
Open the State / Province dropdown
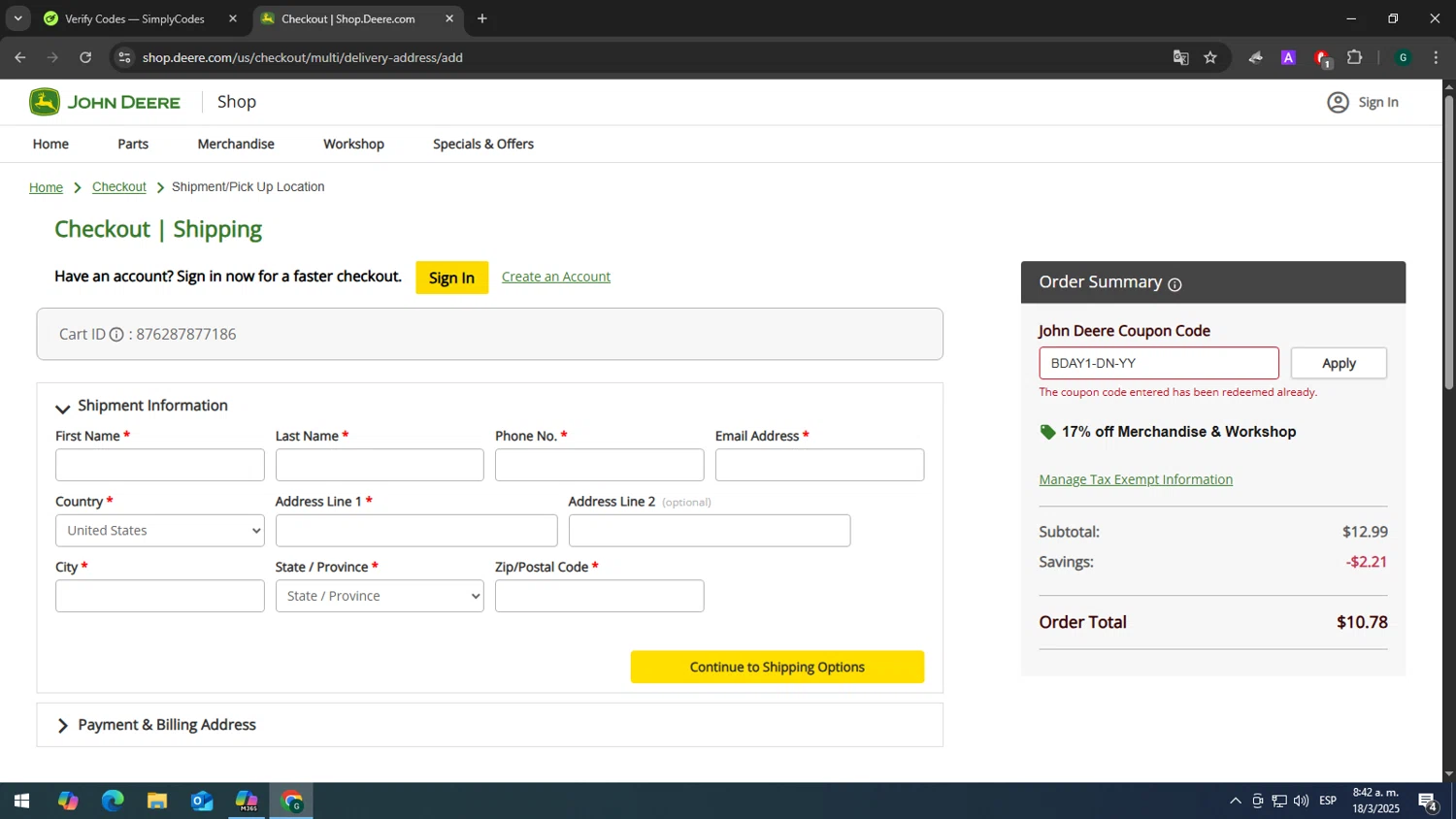click(380, 596)
